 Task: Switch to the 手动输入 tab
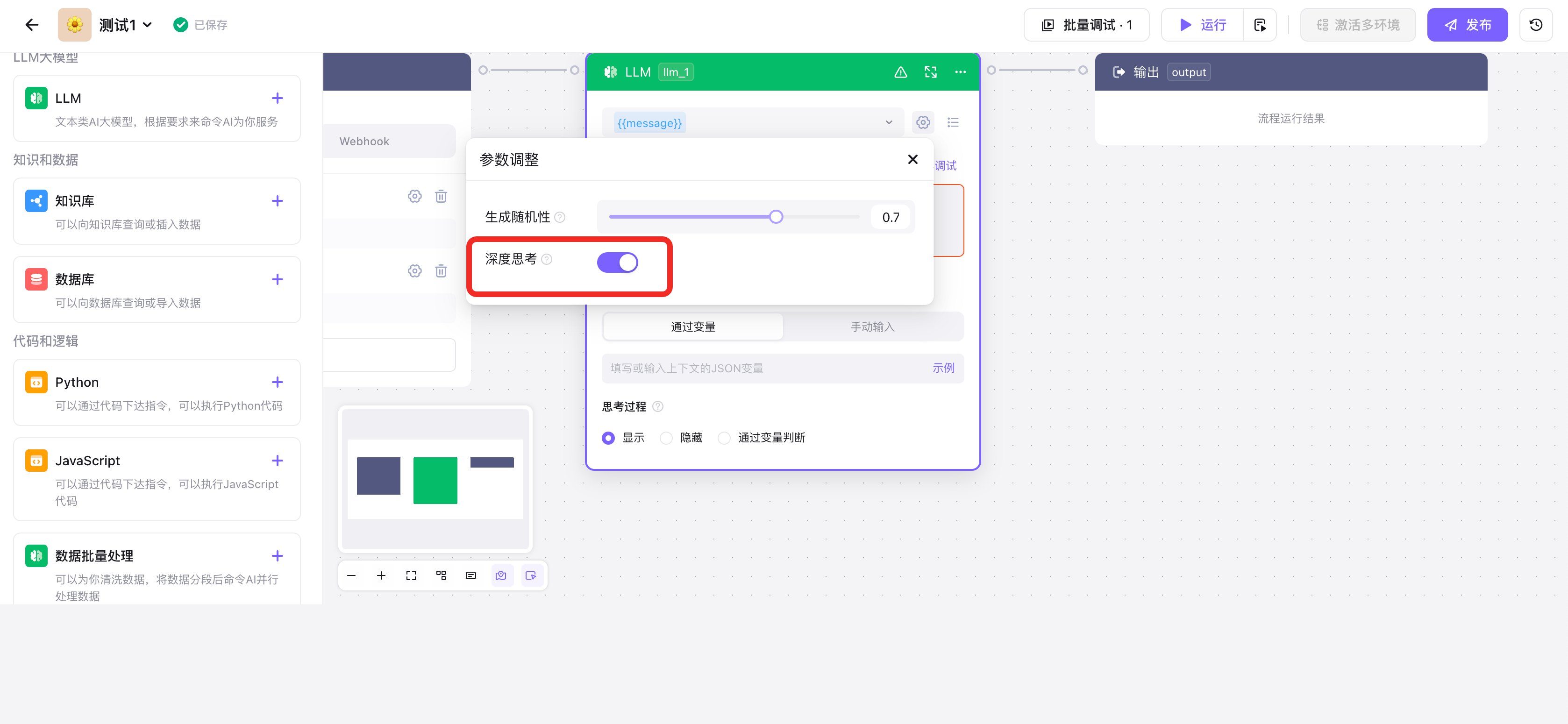tap(872, 327)
